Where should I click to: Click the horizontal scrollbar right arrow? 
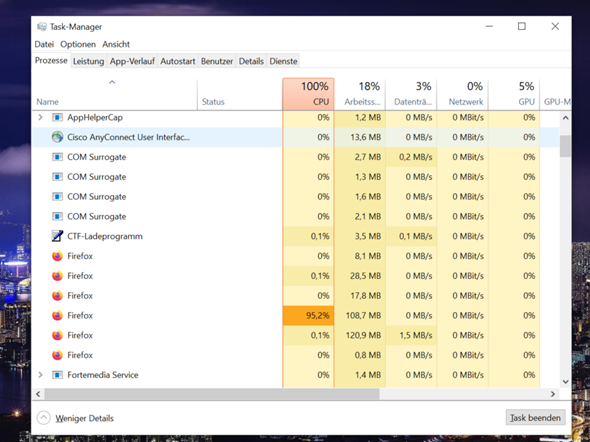coord(553,394)
